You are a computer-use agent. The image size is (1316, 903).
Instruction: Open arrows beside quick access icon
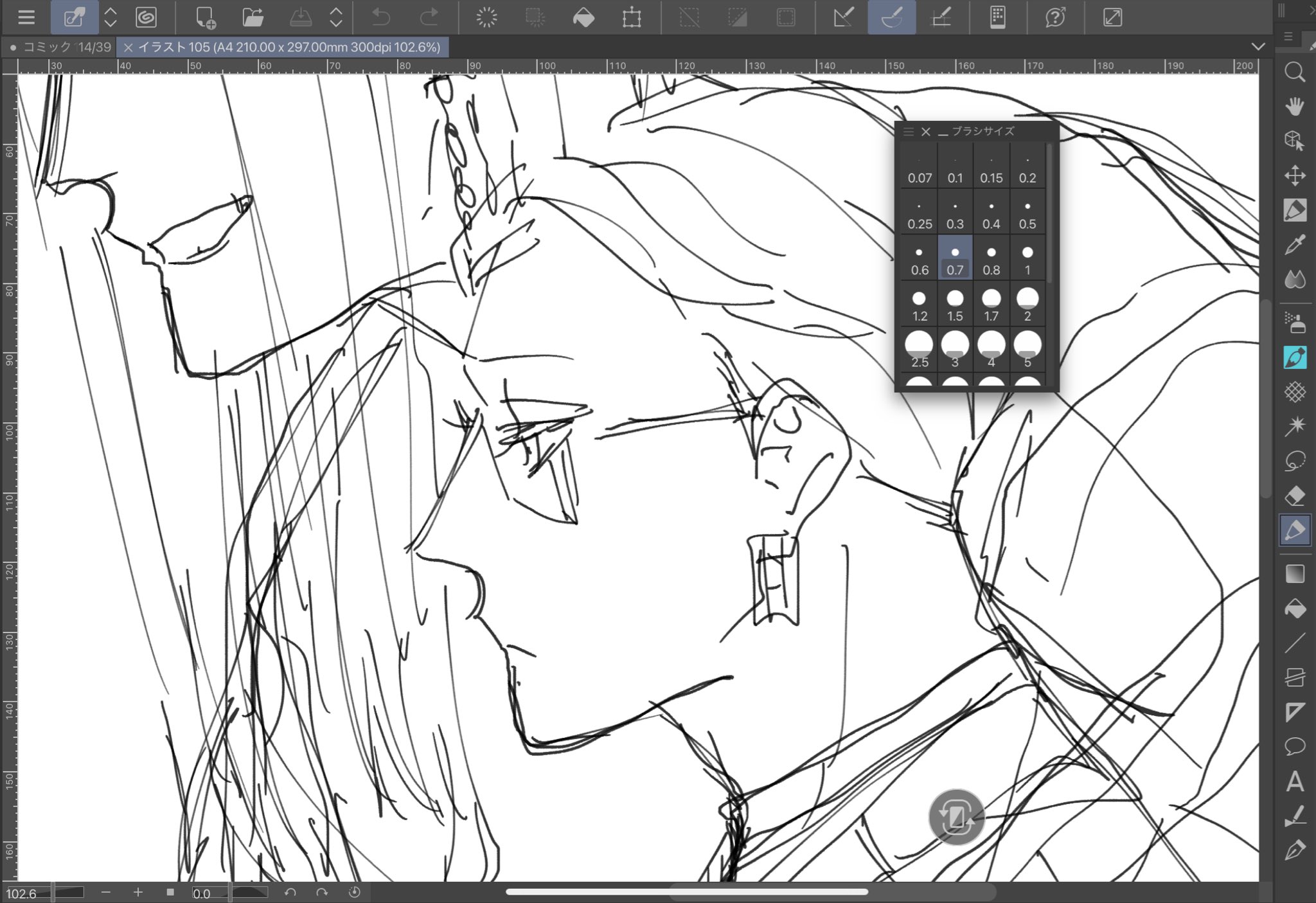pyautogui.click(x=111, y=17)
